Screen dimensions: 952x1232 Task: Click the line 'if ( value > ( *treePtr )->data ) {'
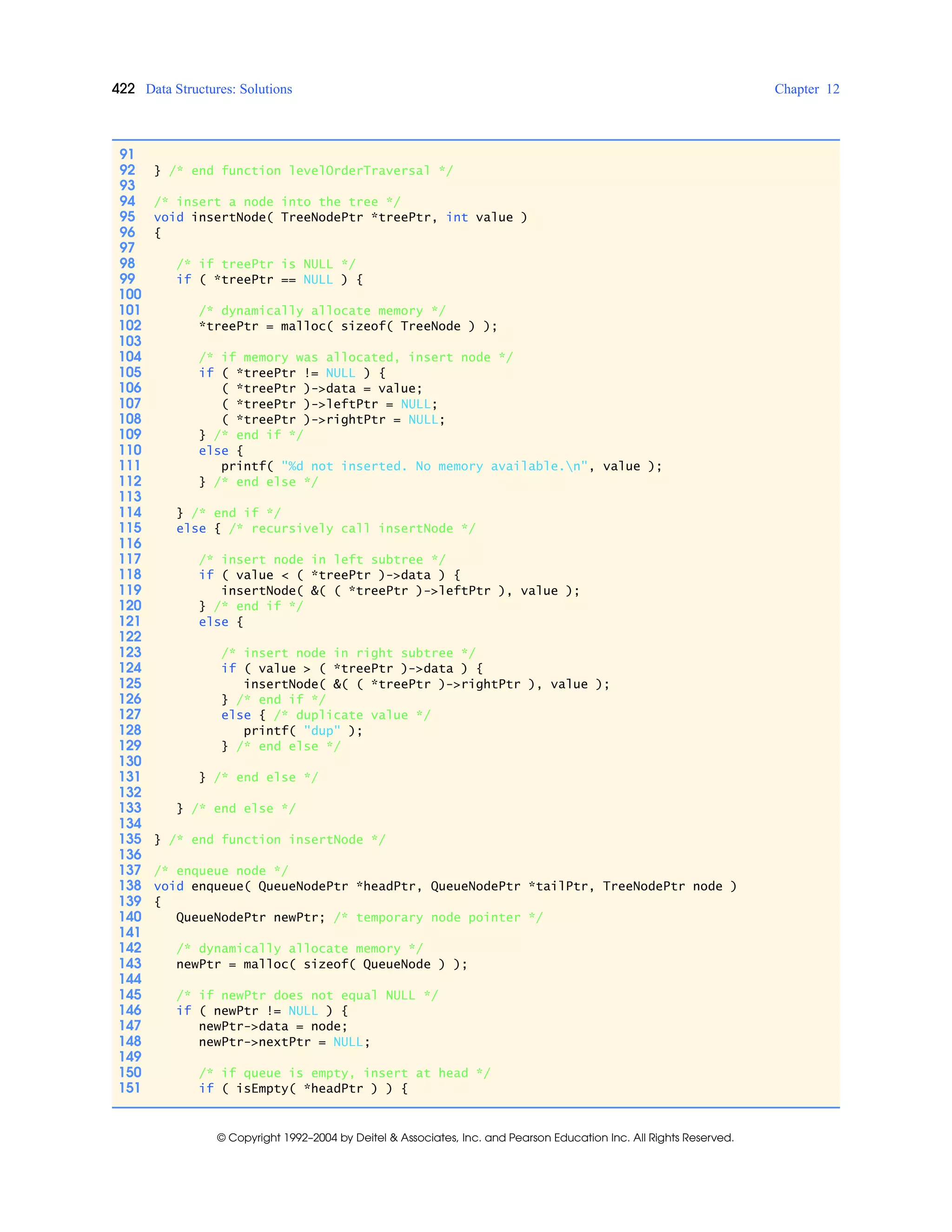[x=352, y=669]
